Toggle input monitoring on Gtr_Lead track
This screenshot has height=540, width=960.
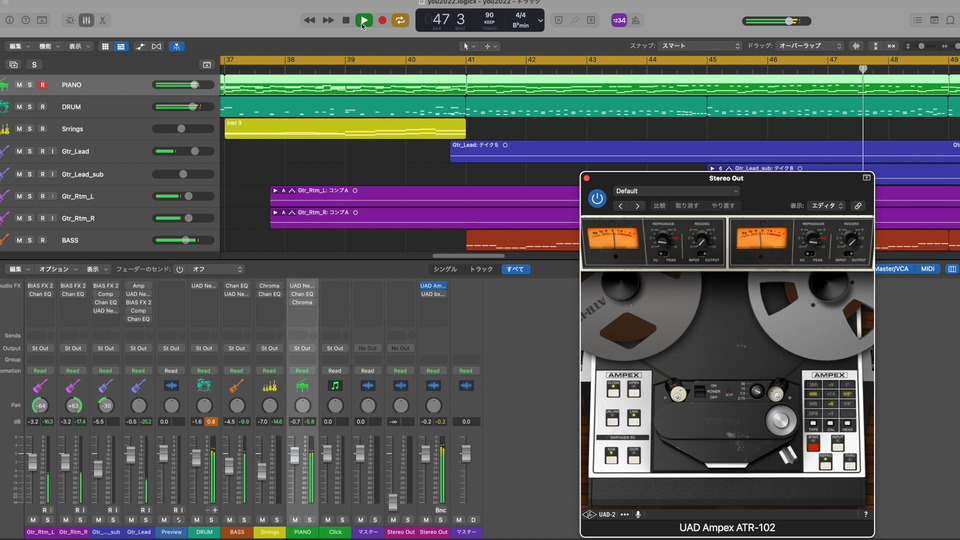click(53, 151)
